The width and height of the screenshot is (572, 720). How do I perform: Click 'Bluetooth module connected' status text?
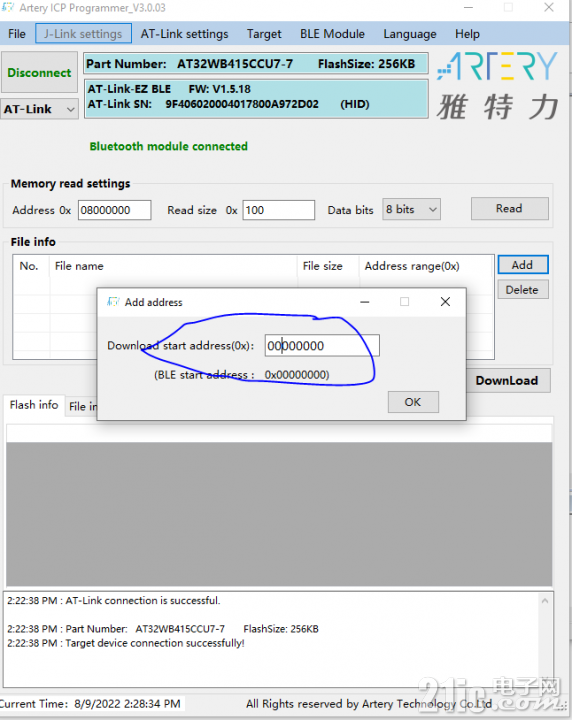(x=168, y=146)
